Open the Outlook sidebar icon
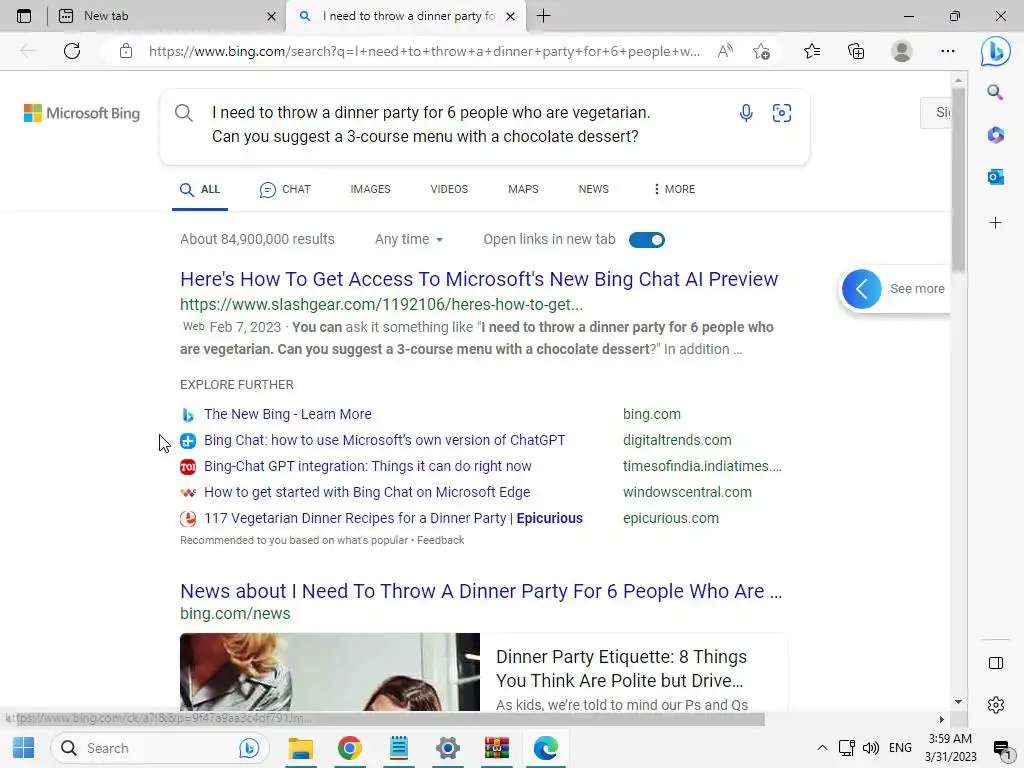 pyautogui.click(x=995, y=176)
